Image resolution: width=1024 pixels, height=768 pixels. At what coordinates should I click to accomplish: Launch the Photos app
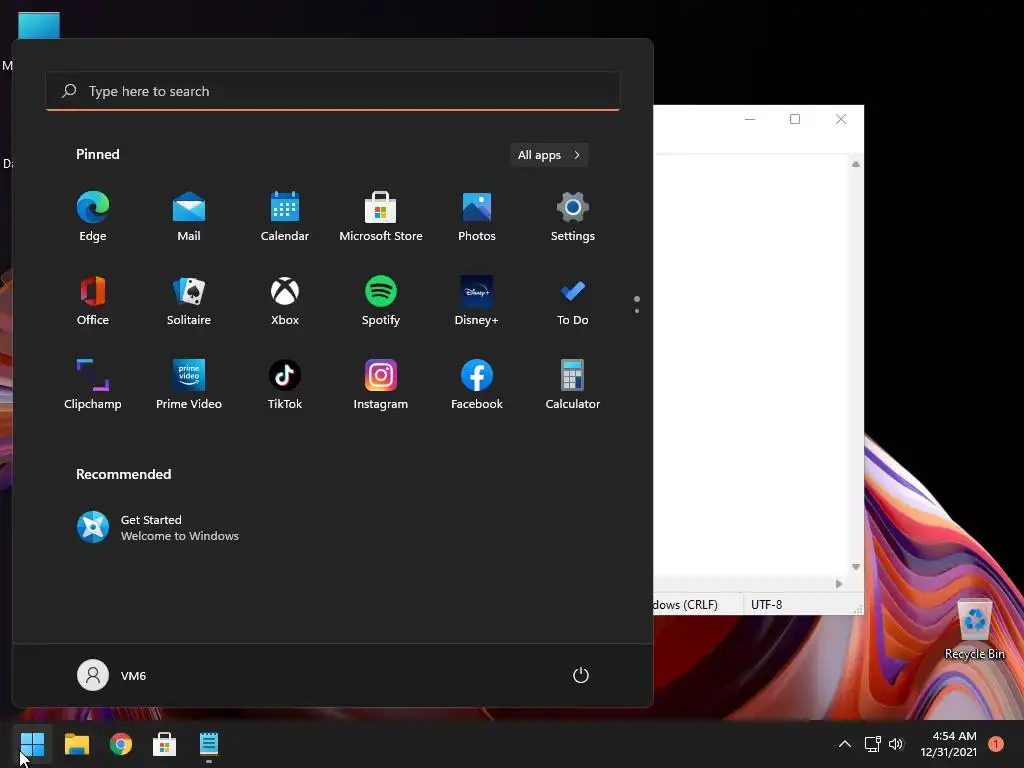click(477, 217)
